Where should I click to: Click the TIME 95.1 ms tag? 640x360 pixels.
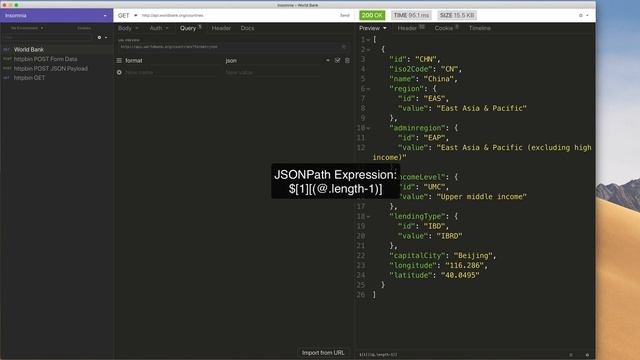tap(411, 16)
